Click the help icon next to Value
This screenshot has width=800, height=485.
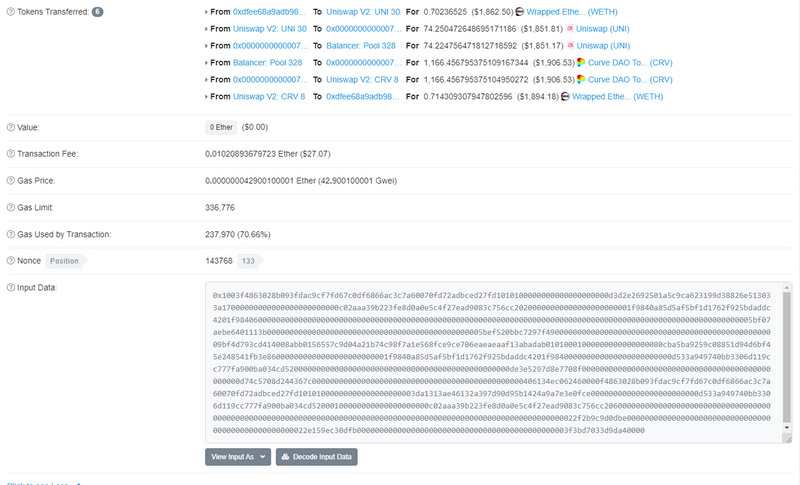10,128
